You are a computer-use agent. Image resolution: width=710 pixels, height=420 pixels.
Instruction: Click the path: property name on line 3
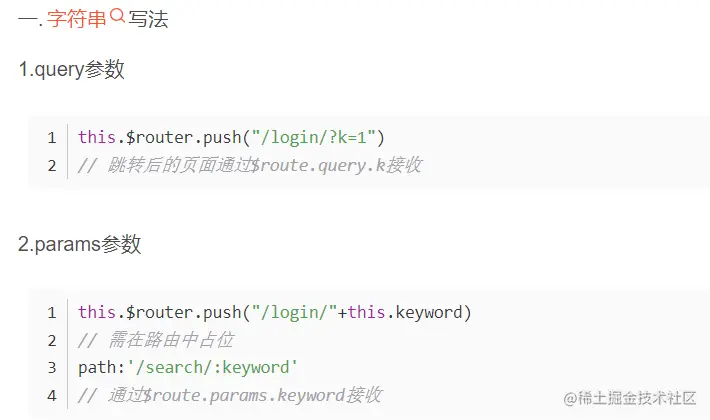pyautogui.click(x=101, y=368)
